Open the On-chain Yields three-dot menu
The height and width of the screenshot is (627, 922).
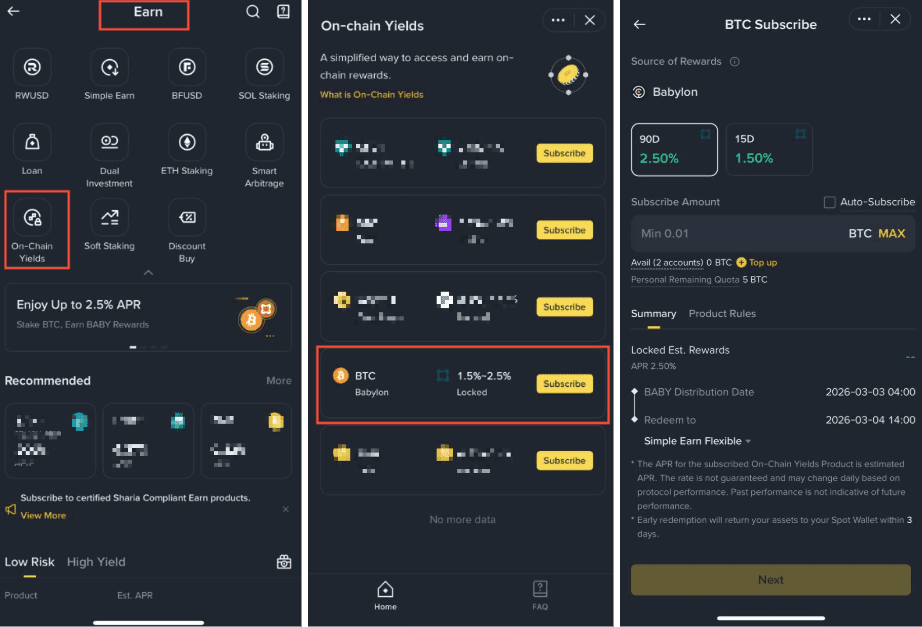click(558, 20)
